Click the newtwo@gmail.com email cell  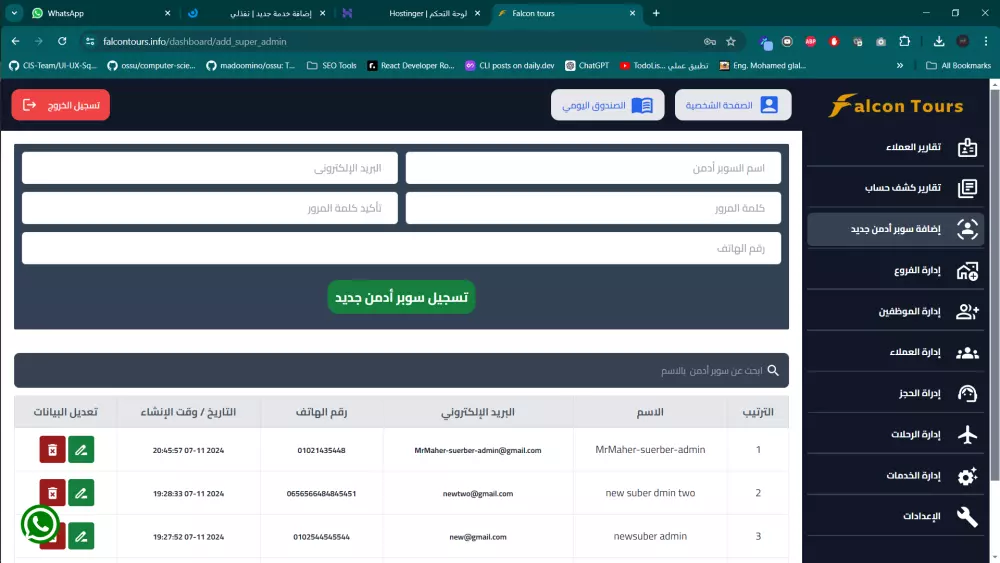(x=478, y=494)
